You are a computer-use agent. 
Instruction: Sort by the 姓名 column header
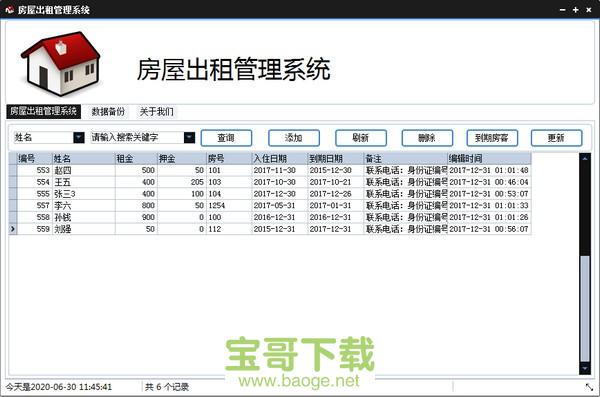83,158
